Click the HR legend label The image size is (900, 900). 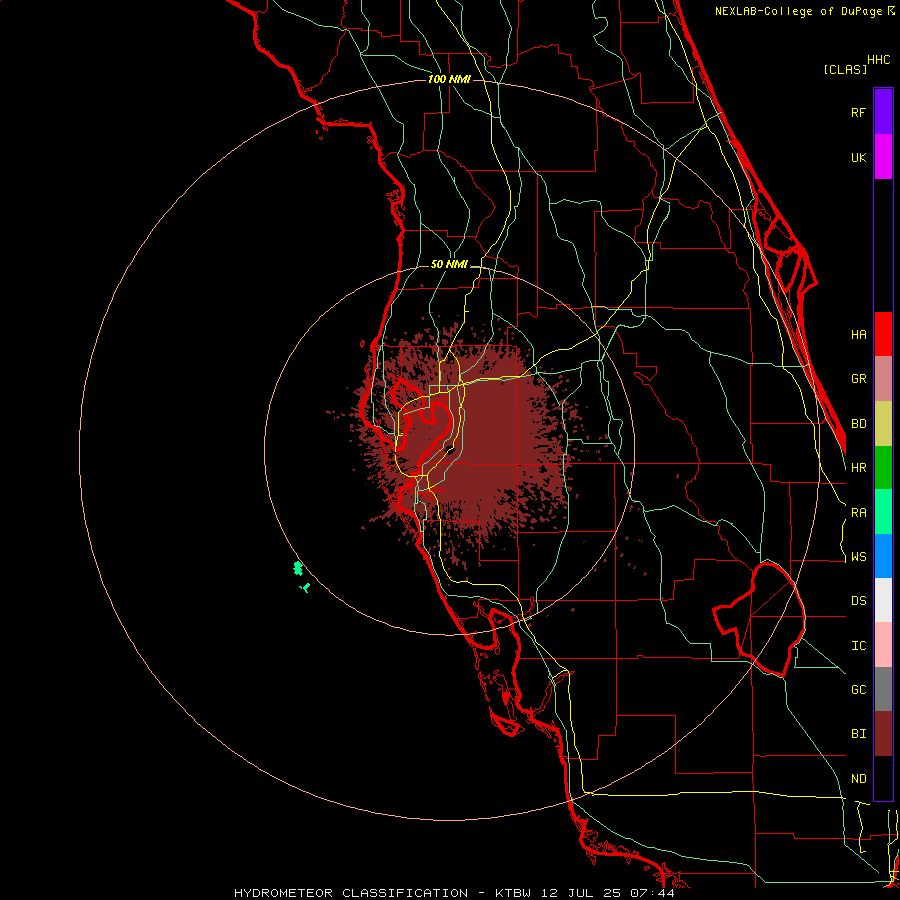pyautogui.click(x=858, y=468)
